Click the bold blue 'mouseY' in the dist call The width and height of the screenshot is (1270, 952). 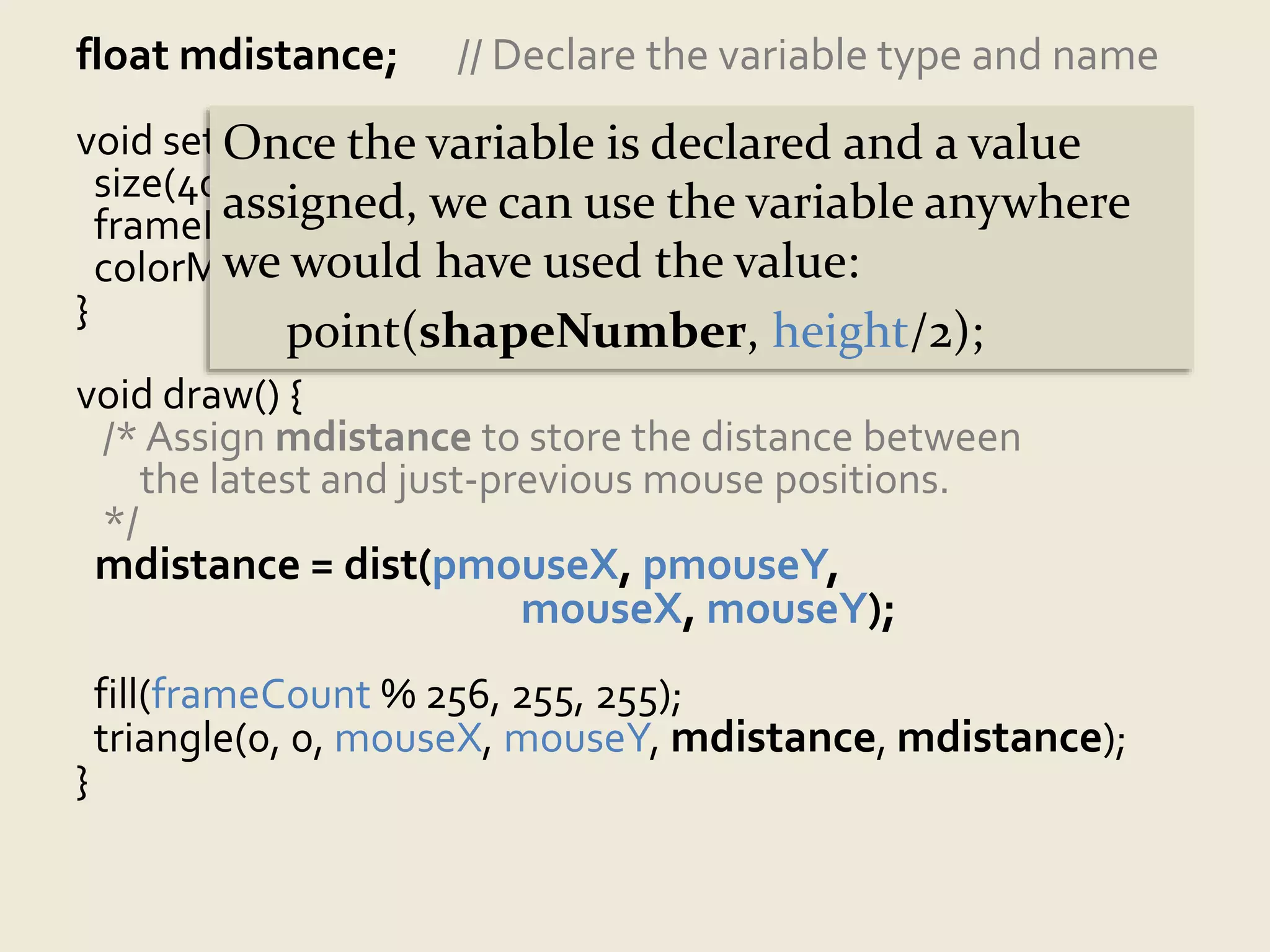pyautogui.click(x=786, y=609)
